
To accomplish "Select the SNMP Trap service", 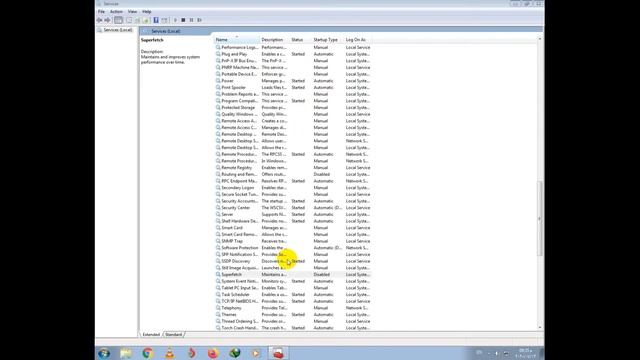I will 293,241.
